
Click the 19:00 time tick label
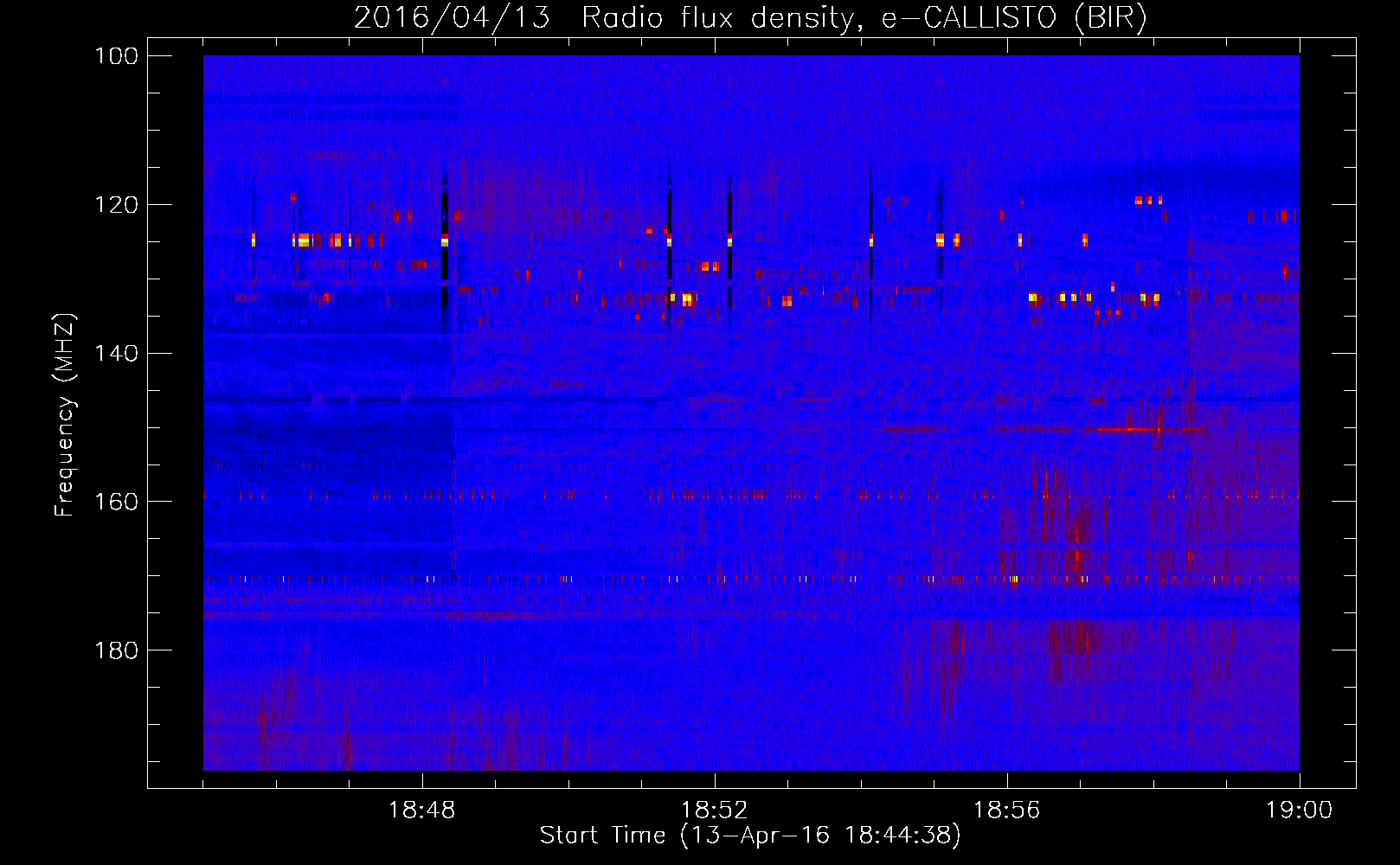coord(1299,811)
